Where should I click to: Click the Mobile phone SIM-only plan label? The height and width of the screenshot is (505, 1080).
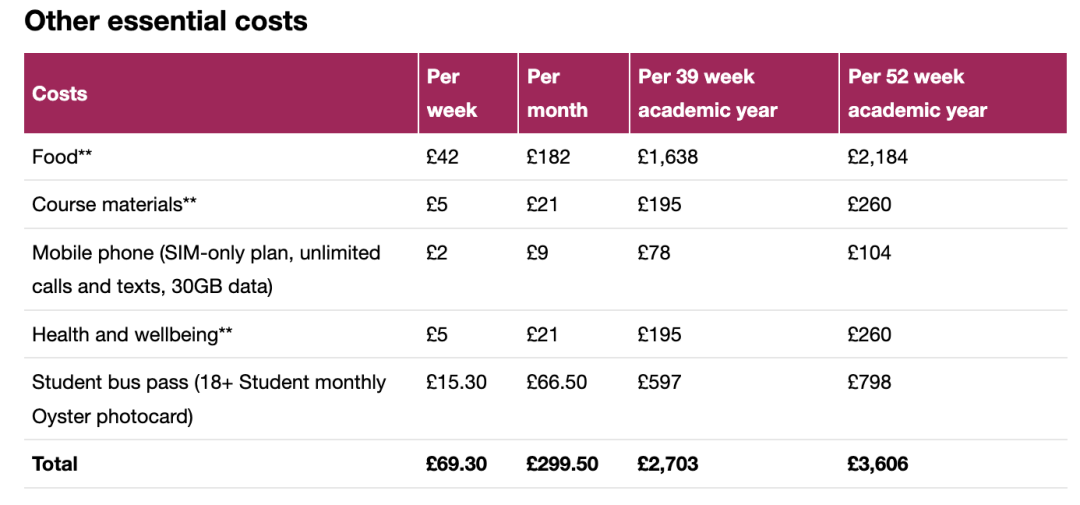[206, 269]
